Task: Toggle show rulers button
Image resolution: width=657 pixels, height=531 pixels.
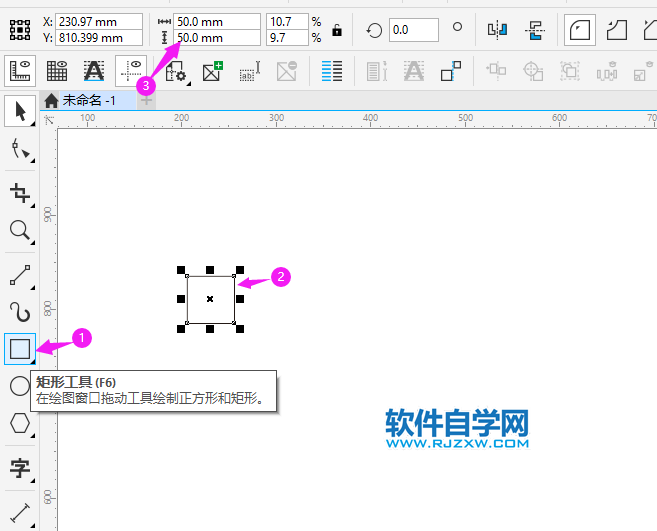Action: coord(20,70)
